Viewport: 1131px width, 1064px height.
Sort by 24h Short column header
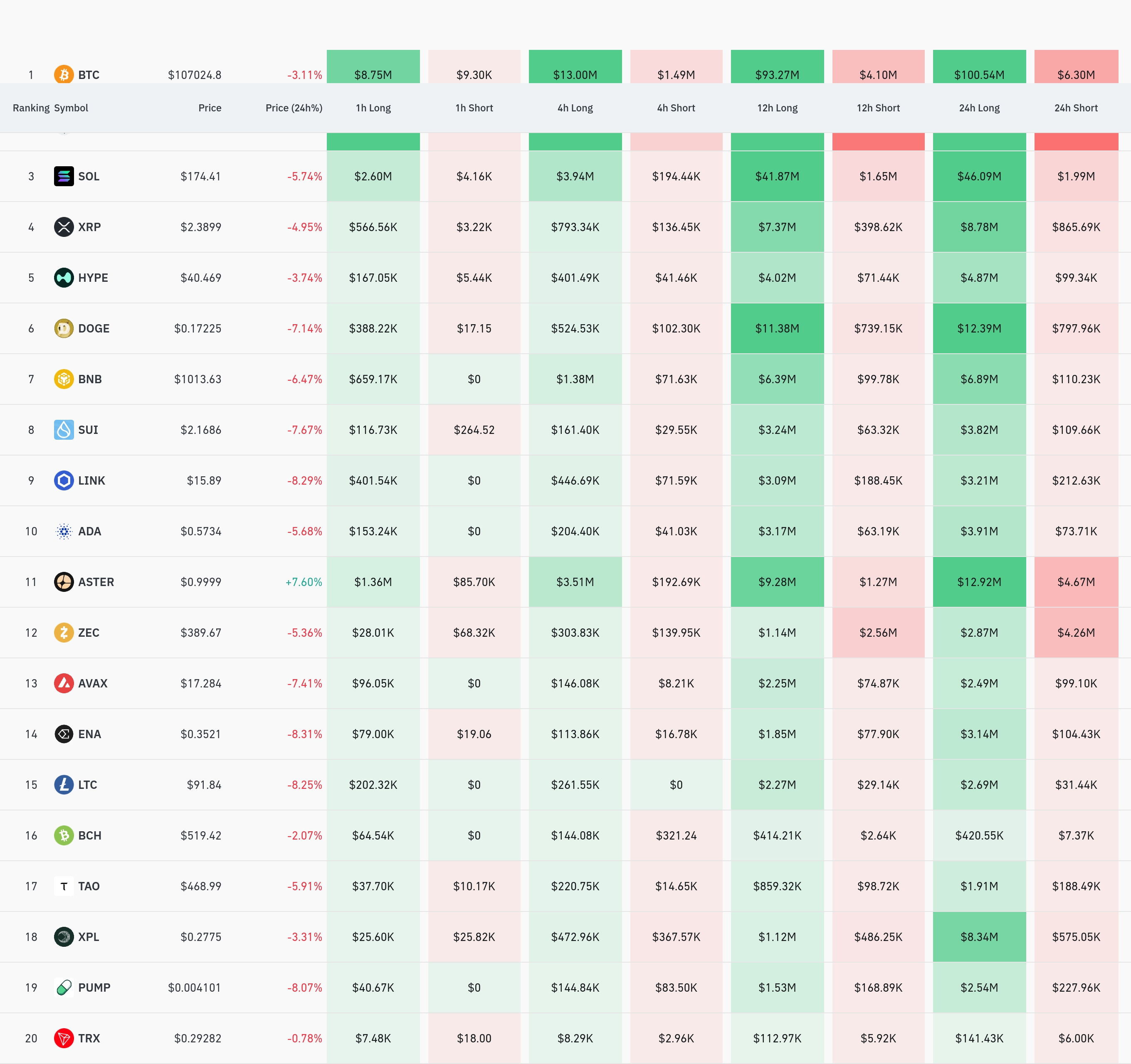click(1075, 108)
